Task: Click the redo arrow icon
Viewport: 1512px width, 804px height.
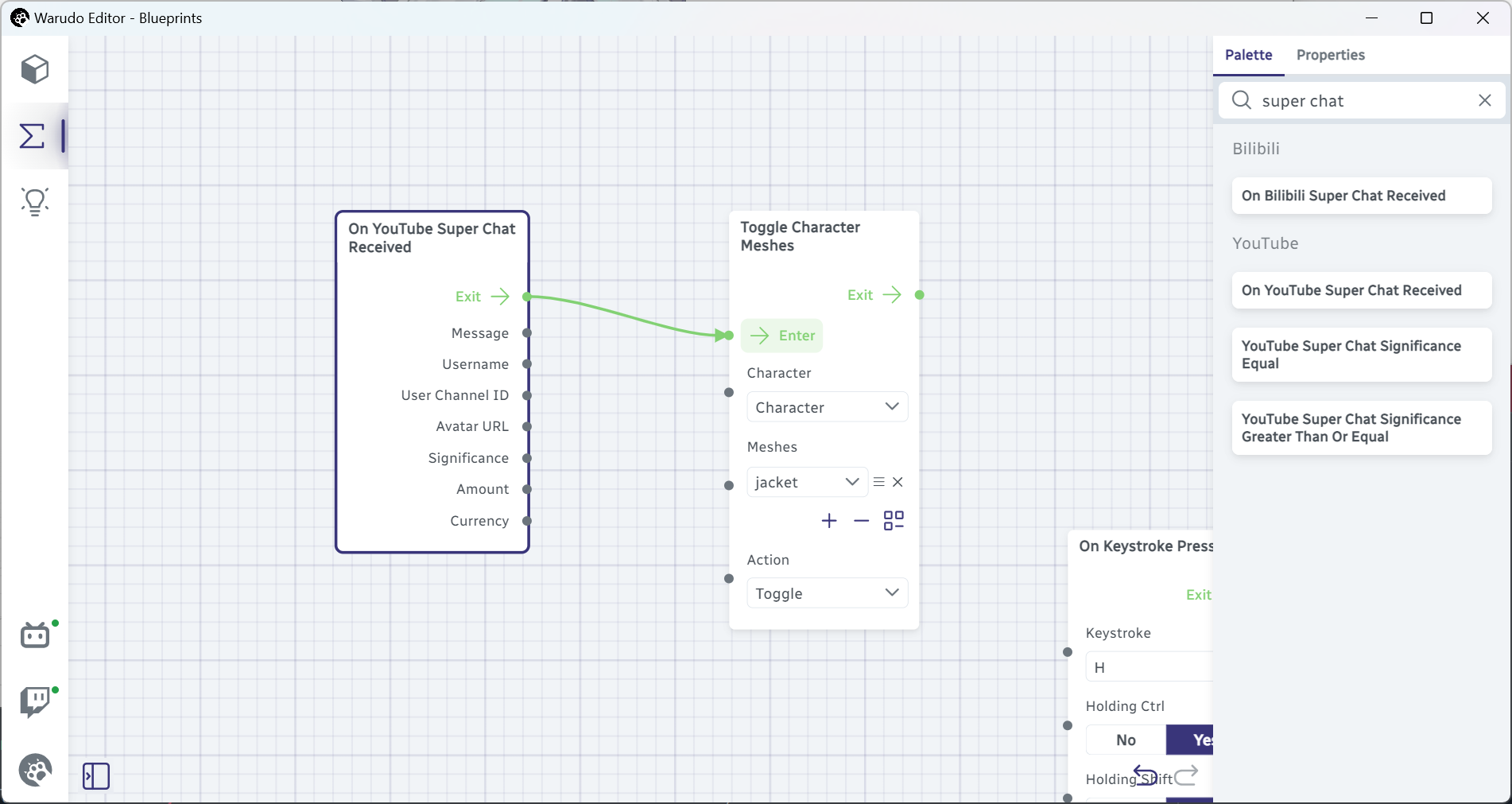Action: (1186, 775)
